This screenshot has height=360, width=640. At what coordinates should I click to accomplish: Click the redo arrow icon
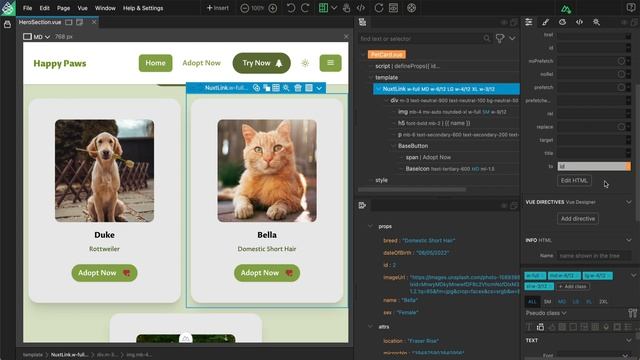tap(305, 8)
